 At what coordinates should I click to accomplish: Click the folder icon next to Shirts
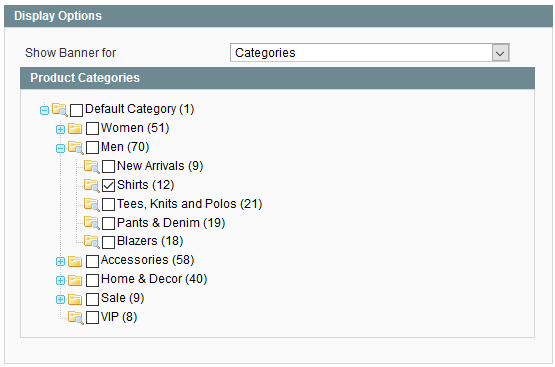(x=92, y=185)
